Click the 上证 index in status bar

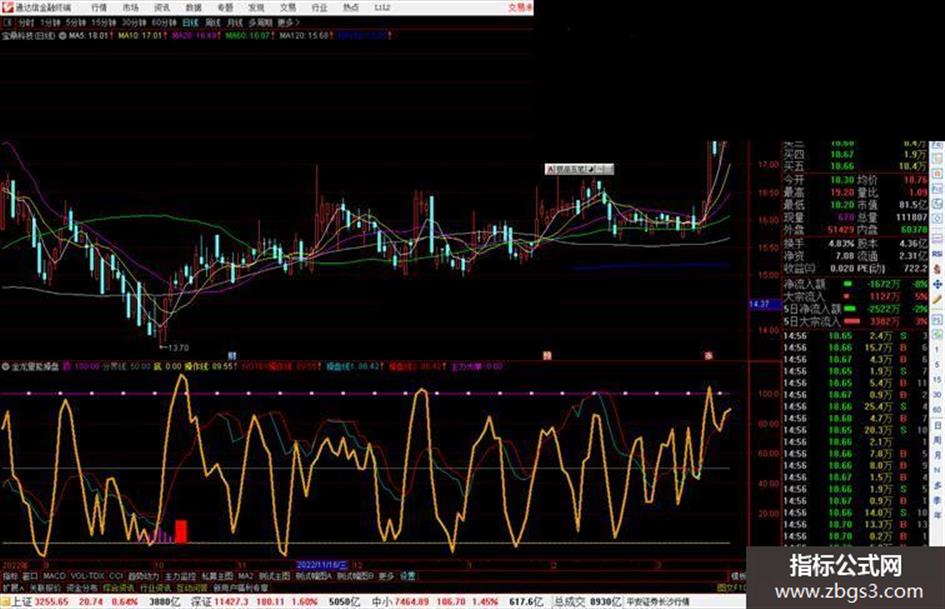tap(21, 602)
